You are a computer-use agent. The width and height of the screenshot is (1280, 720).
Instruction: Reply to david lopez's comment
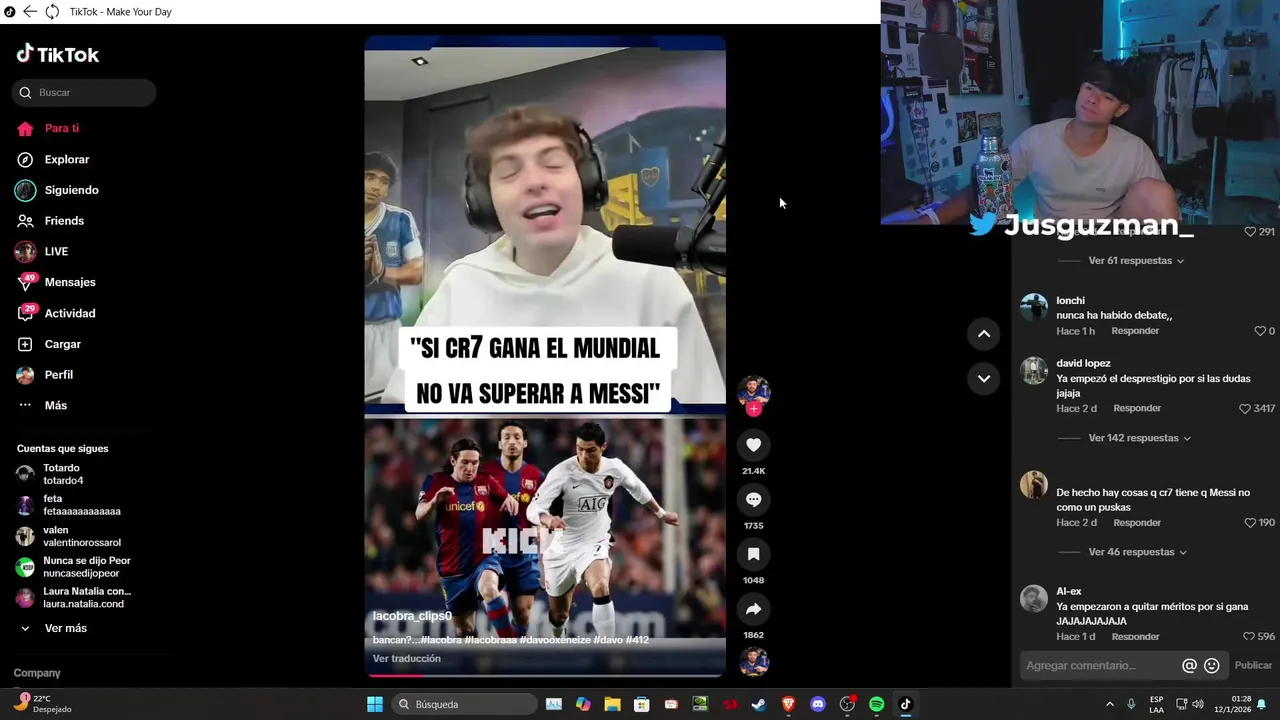pyautogui.click(x=1137, y=408)
